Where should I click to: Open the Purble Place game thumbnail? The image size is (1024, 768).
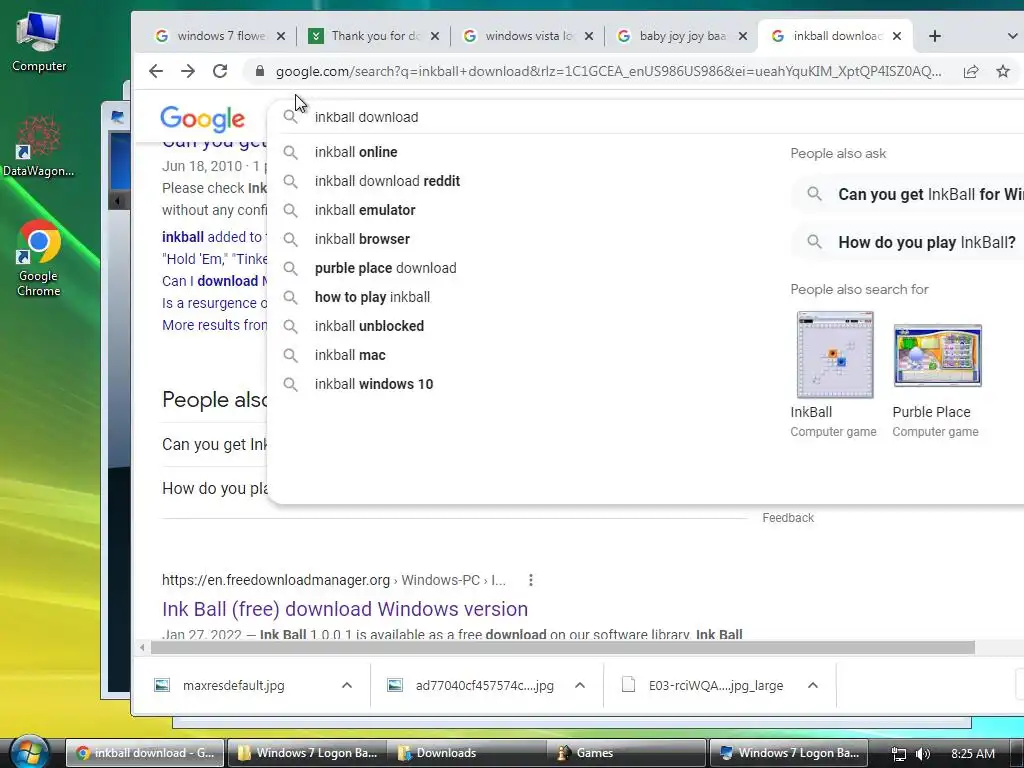tap(938, 355)
